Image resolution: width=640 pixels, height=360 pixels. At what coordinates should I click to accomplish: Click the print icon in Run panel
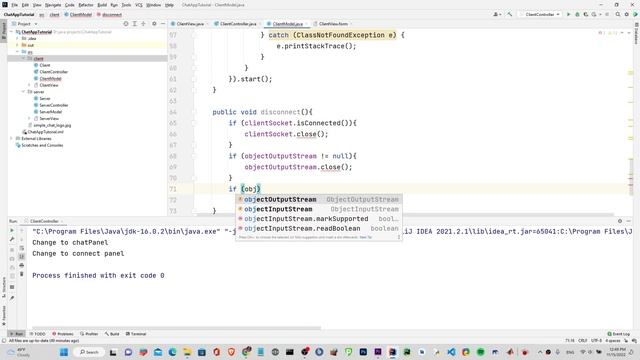[x=22, y=265]
